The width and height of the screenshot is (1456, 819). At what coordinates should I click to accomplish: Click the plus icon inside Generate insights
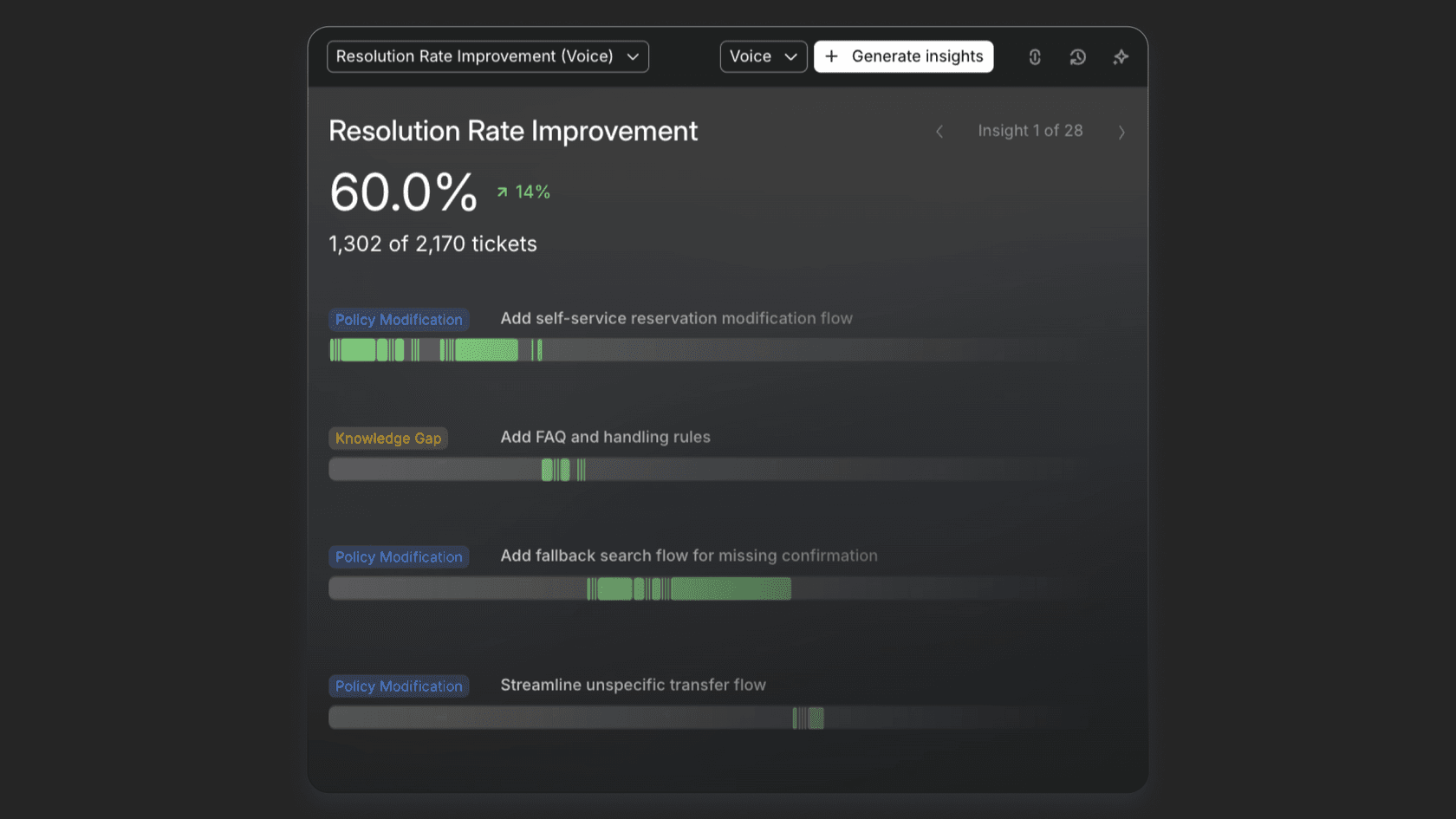click(831, 56)
